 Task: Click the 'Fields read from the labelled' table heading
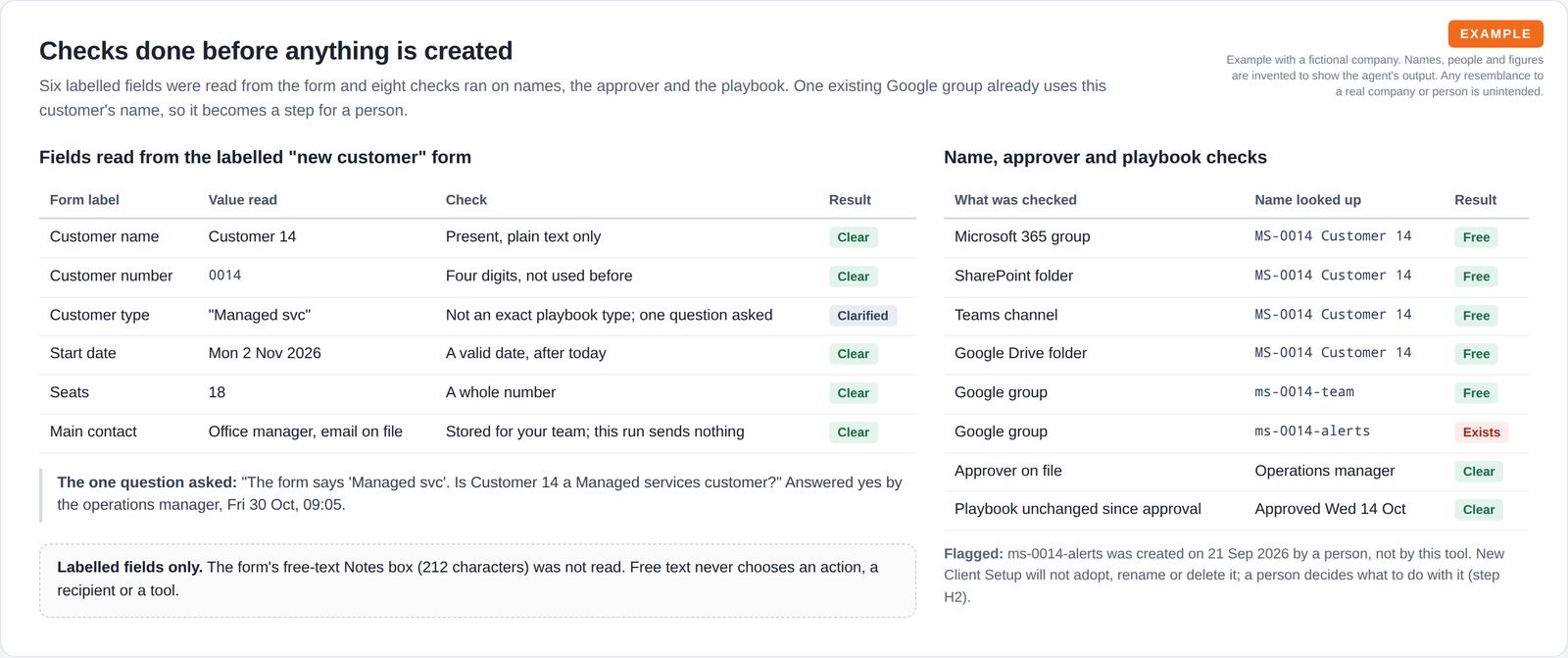click(255, 157)
